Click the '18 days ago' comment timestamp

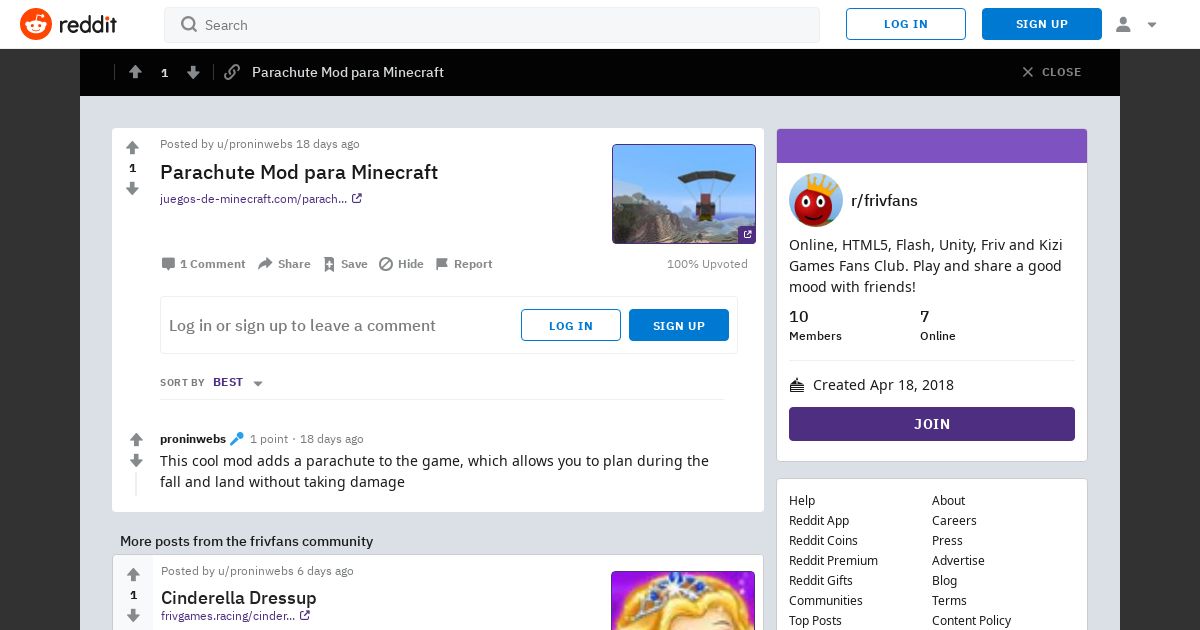coord(332,439)
